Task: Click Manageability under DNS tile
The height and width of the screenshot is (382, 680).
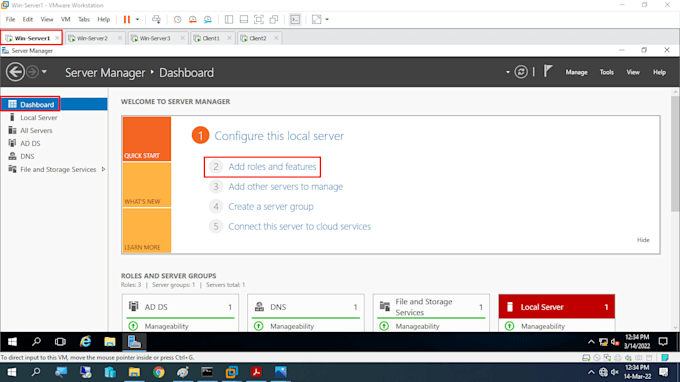Action: 292,326
